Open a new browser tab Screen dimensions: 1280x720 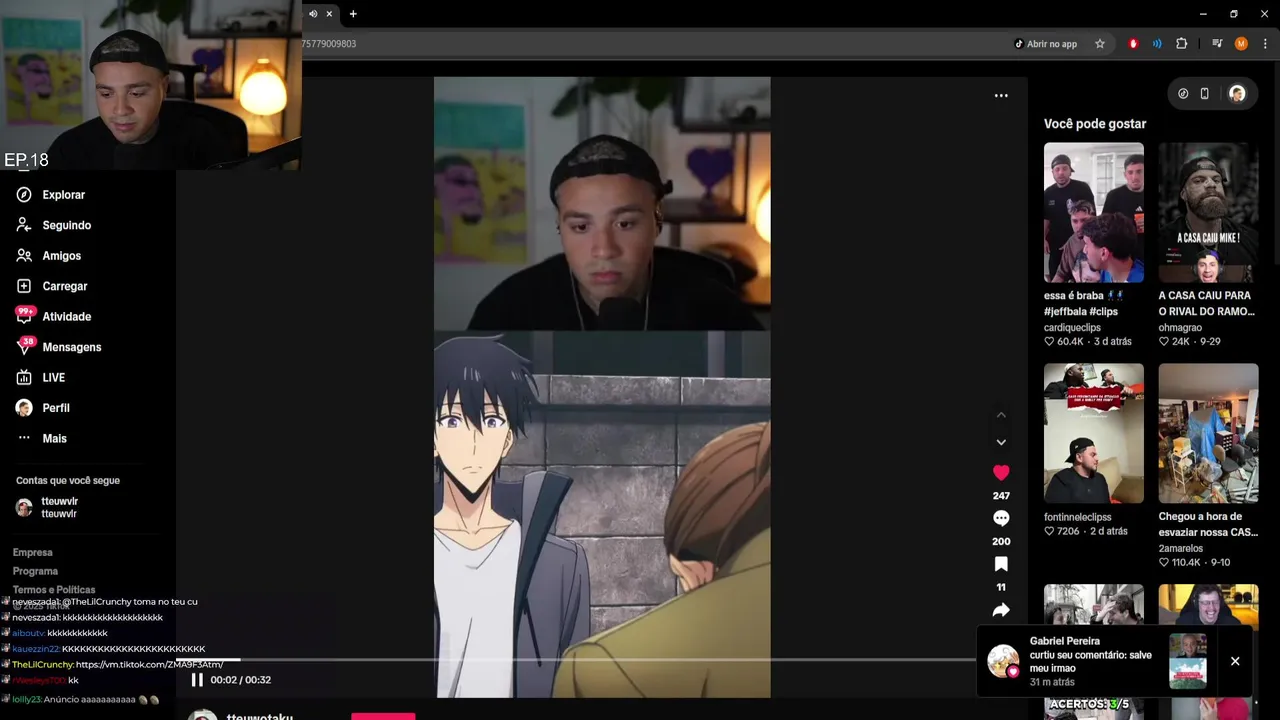click(x=353, y=14)
